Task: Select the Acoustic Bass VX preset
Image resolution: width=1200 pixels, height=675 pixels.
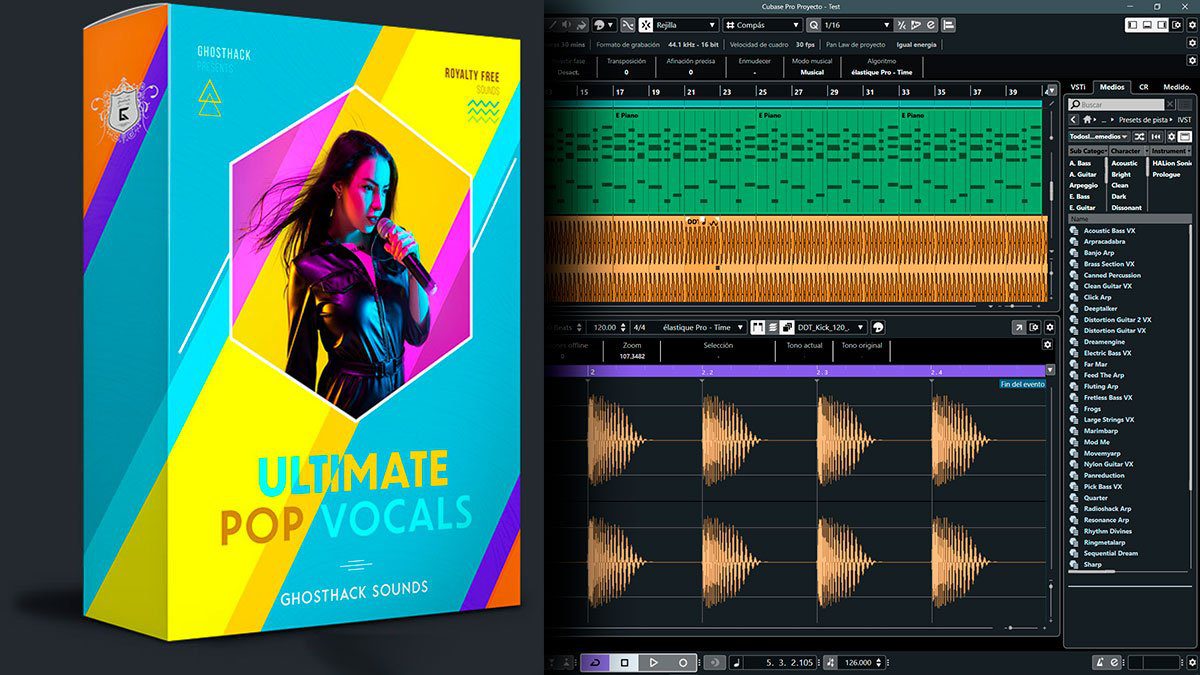Action: (x=1110, y=231)
